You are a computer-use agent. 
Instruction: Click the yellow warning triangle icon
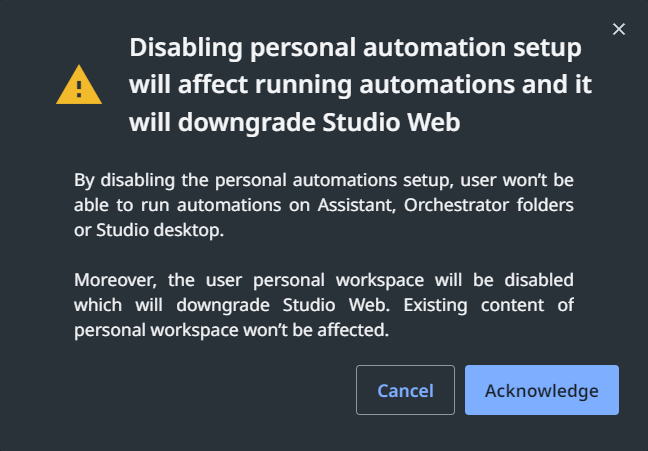coord(77,86)
